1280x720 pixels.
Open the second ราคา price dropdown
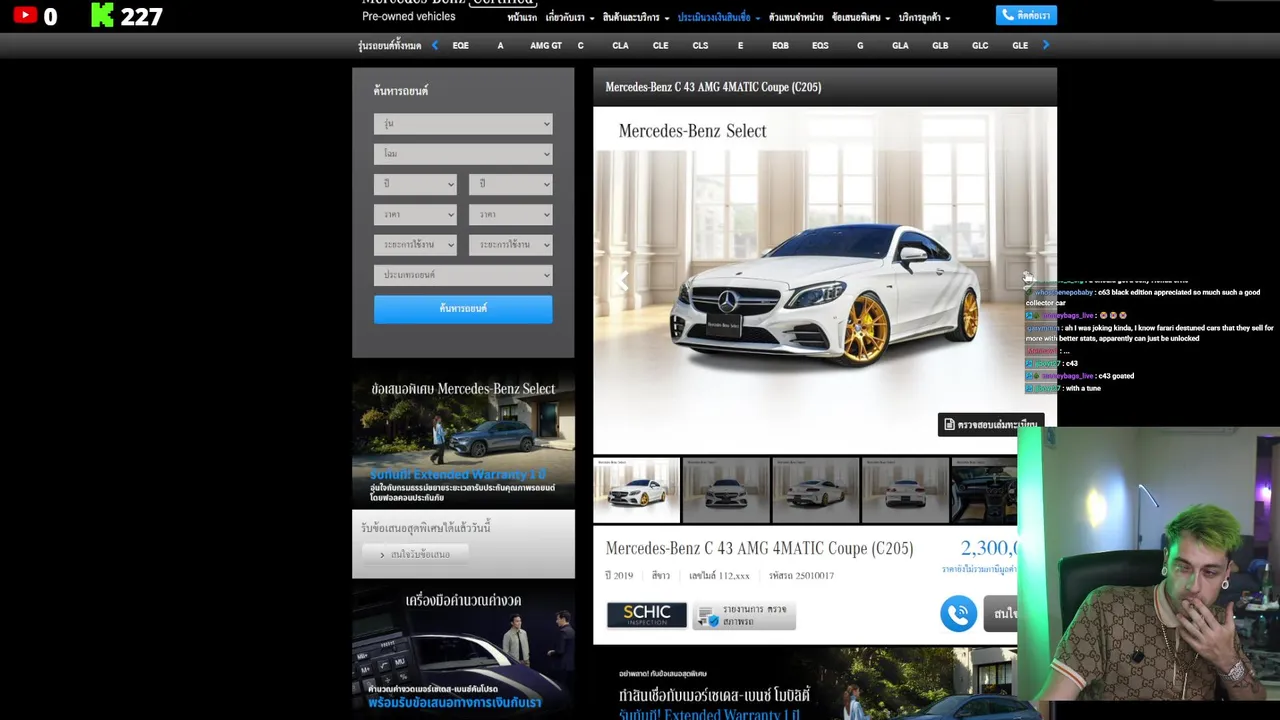click(511, 214)
